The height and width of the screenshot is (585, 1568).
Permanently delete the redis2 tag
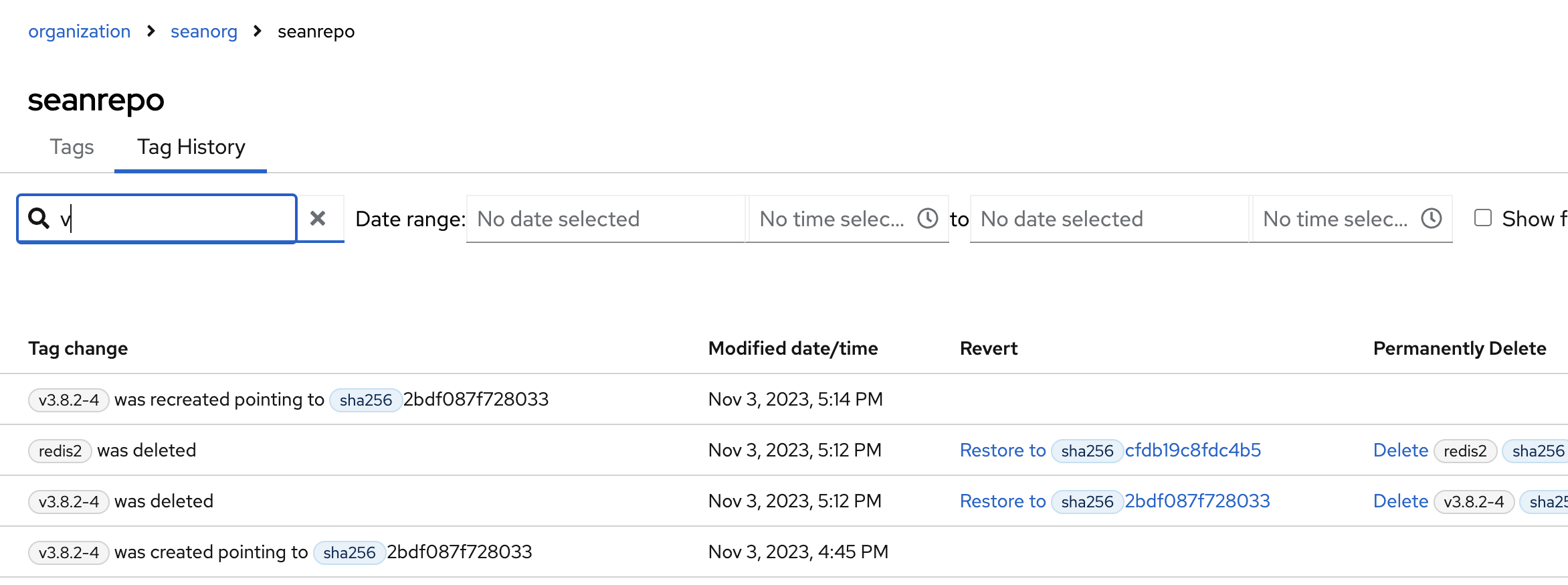[x=1400, y=450]
